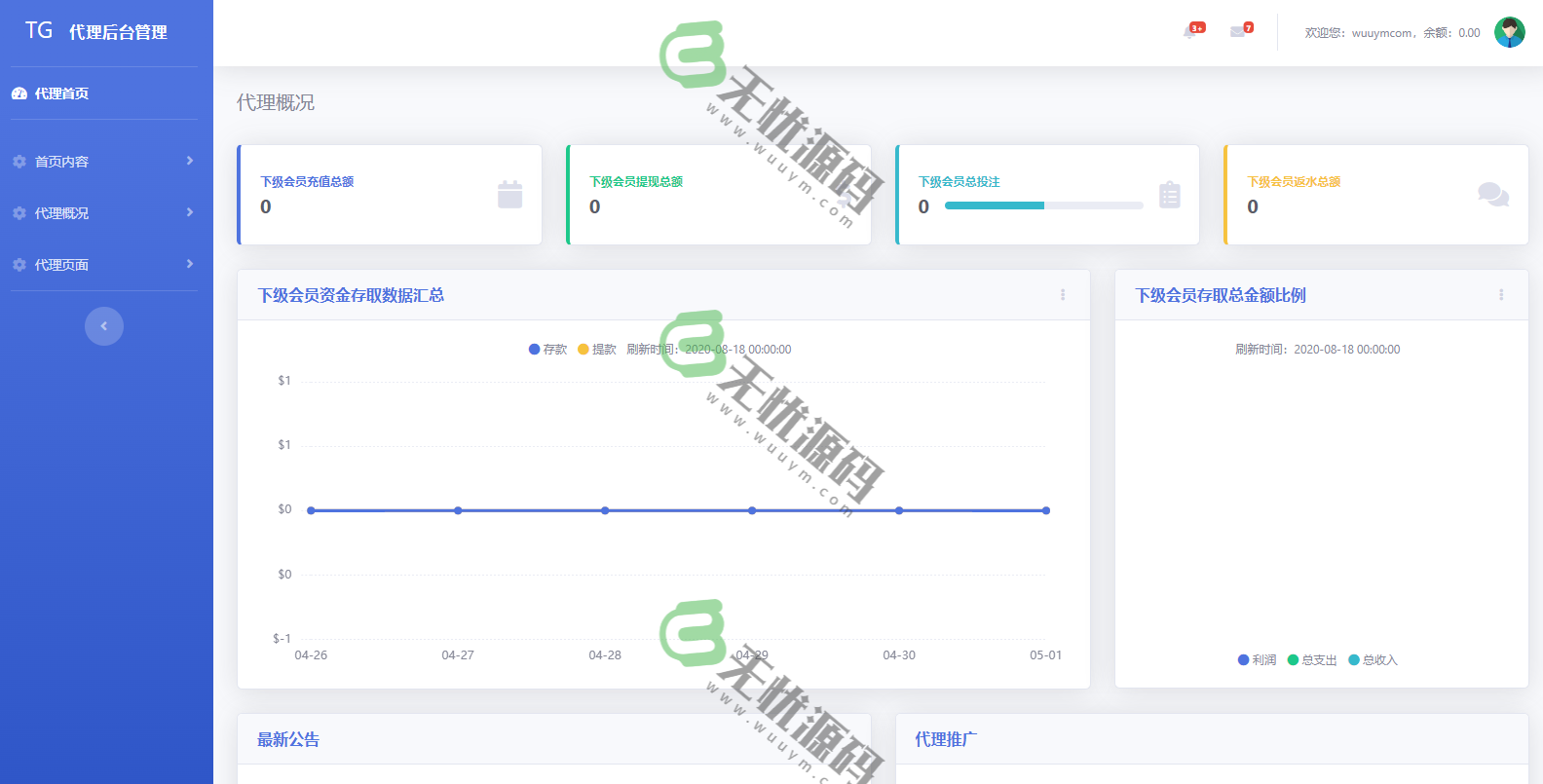Open three-dot menu of 下级会员存取总金额比例
Viewport: 1543px width, 784px height.
(1501, 295)
